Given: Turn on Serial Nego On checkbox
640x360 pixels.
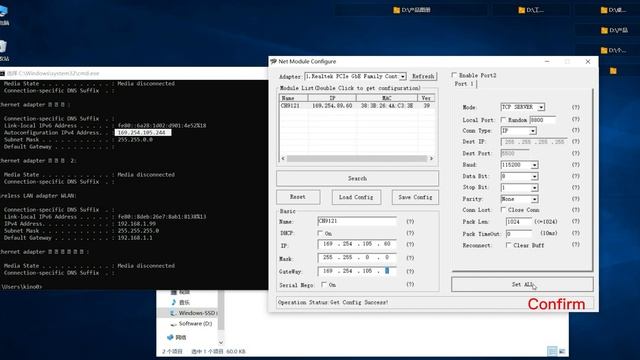Looking at the screenshot, I should (x=324, y=284).
